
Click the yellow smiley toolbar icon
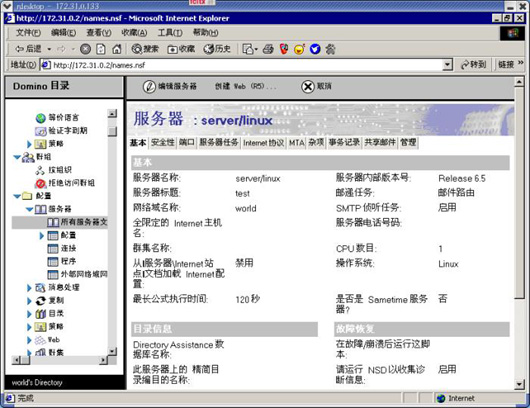pyautogui.click(x=299, y=49)
